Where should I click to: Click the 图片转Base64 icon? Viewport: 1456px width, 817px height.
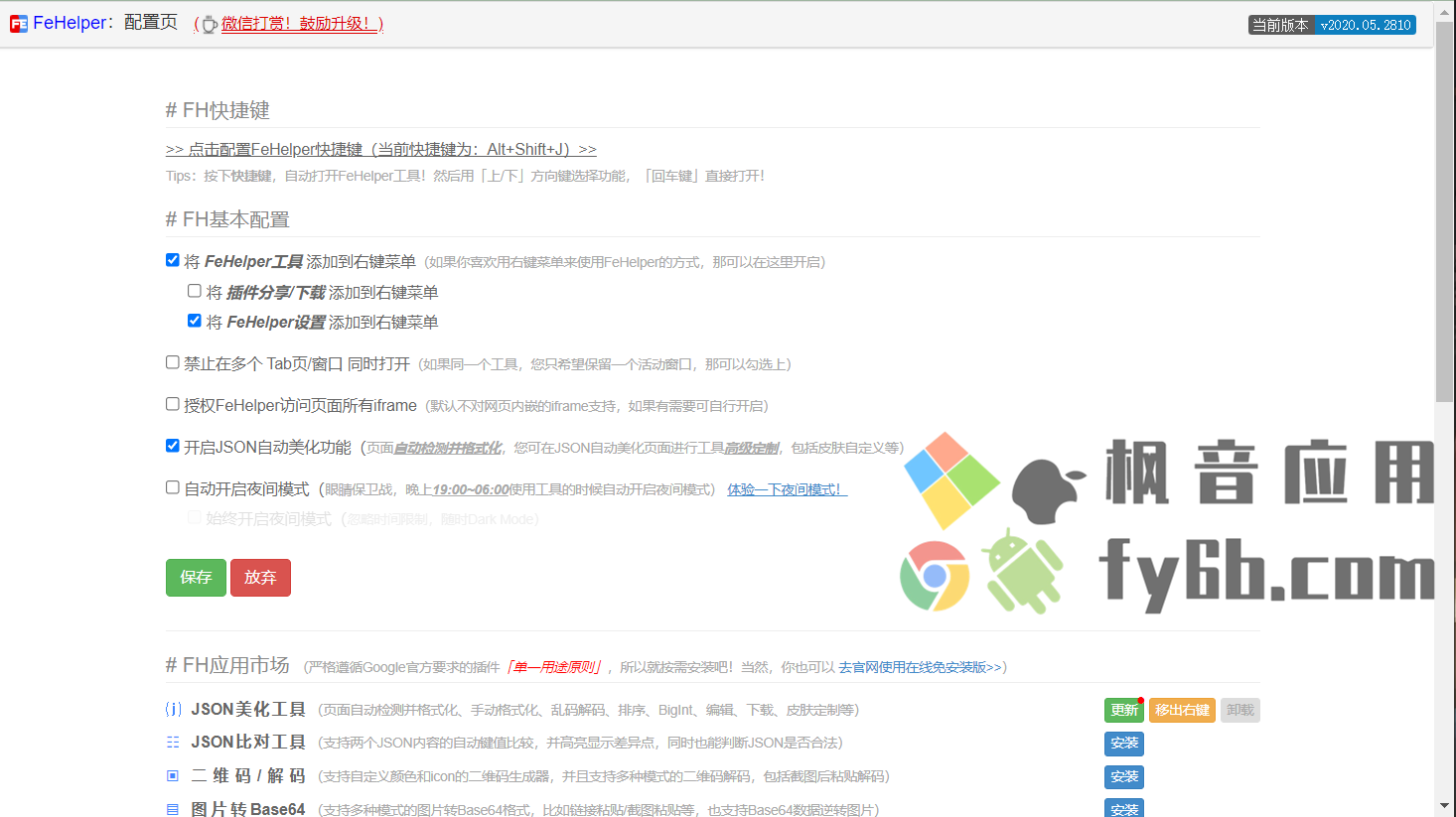[173, 809]
